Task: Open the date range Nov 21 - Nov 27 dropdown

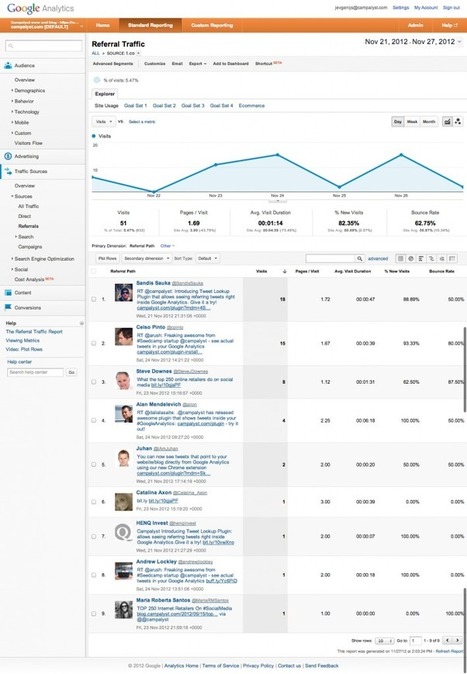Action: [x=413, y=42]
